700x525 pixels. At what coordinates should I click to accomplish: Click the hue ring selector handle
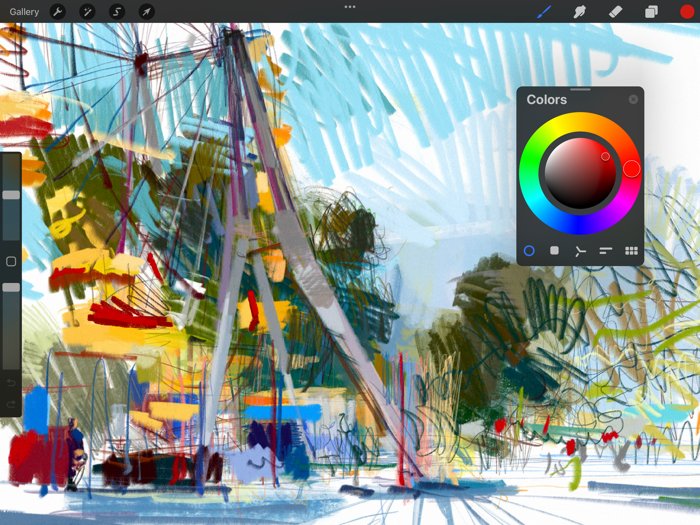pyautogui.click(x=631, y=168)
